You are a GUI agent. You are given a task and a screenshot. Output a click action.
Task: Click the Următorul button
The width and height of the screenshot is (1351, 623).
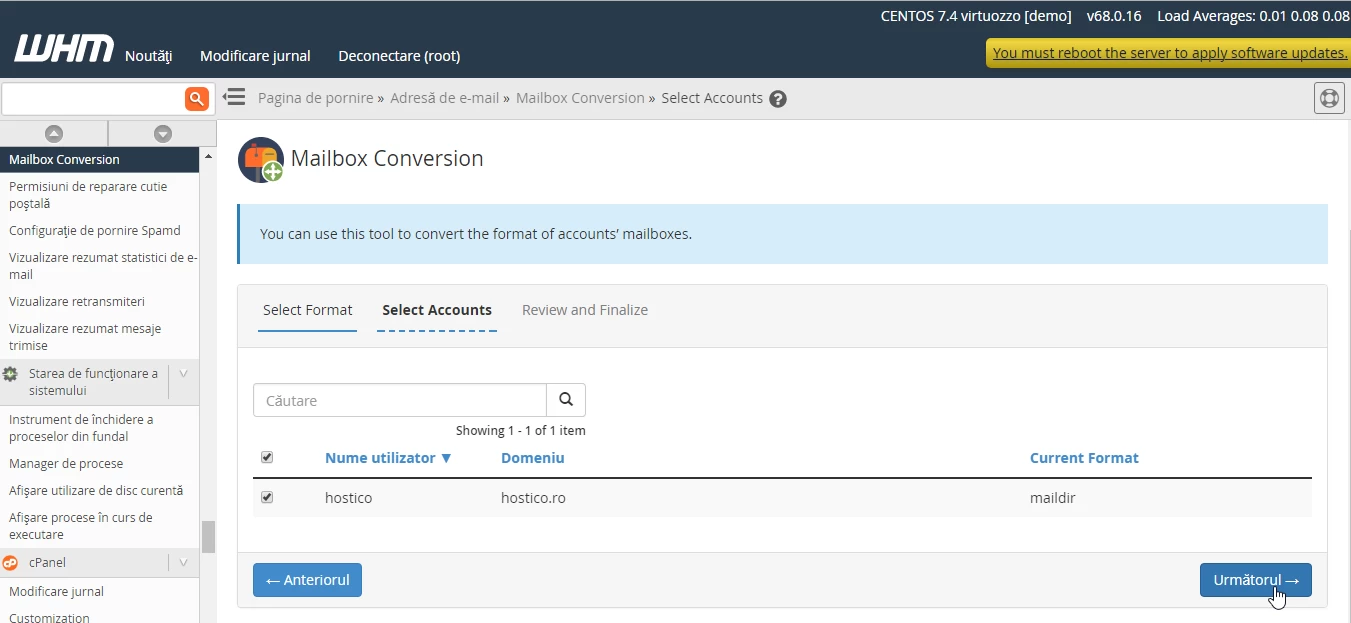pyautogui.click(x=1255, y=580)
